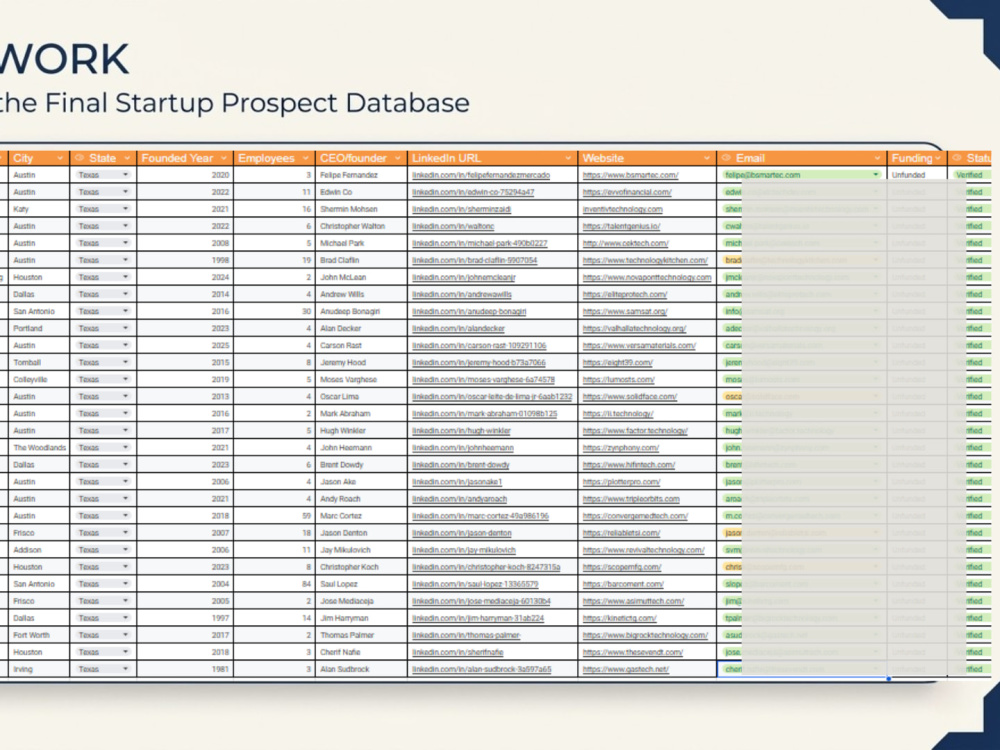Screen dimensions: 1000x750
Task: Open the Founded Year column filter button
Action: [x=224, y=158]
